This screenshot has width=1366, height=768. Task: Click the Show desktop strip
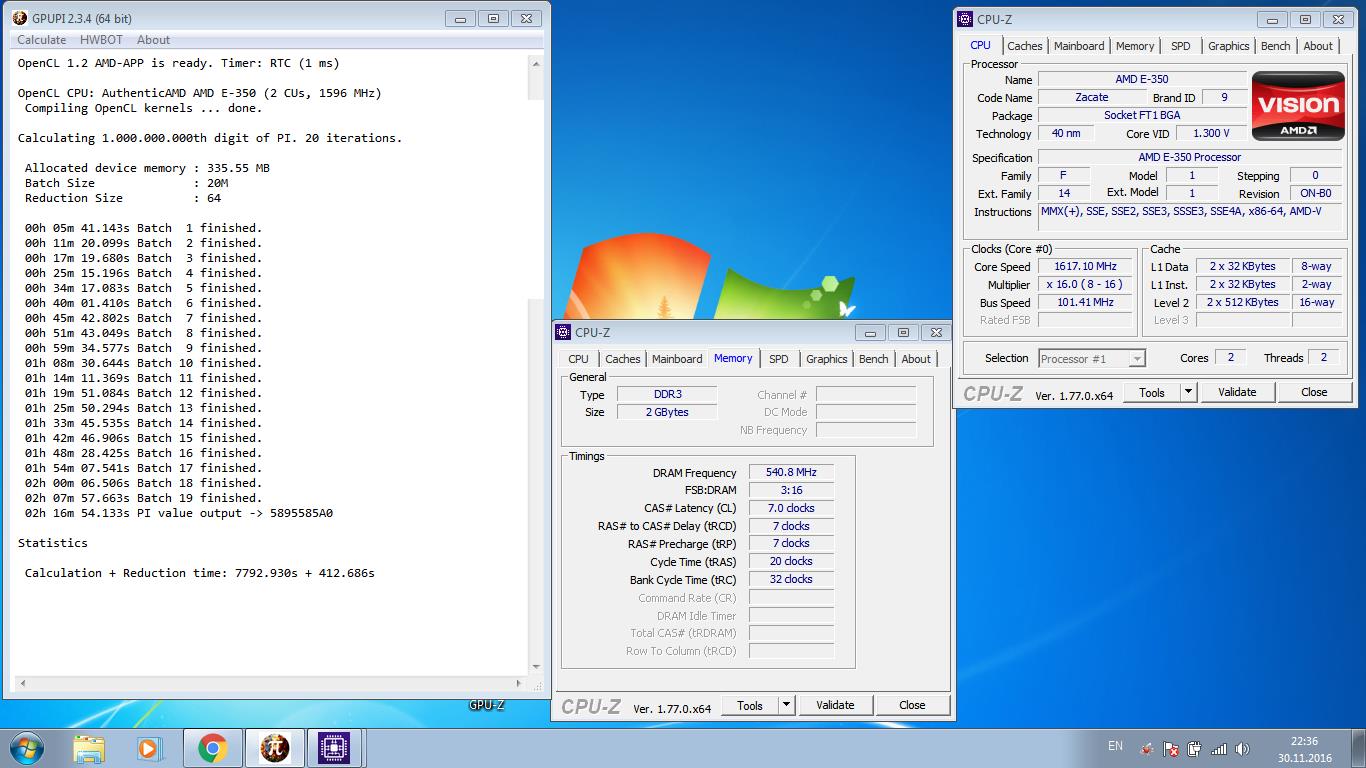click(x=1359, y=748)
